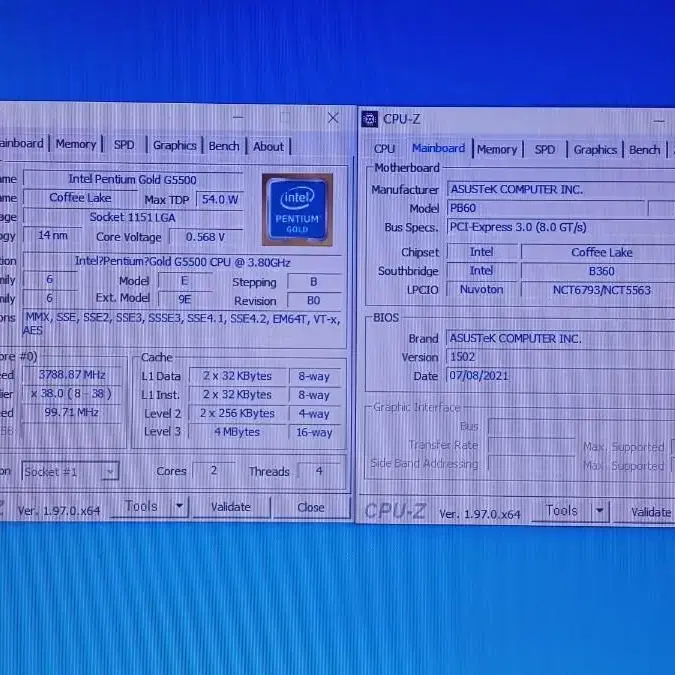Click Tools button in left window
The height and width of the screenshot is (675, 675).
[141, 506]
